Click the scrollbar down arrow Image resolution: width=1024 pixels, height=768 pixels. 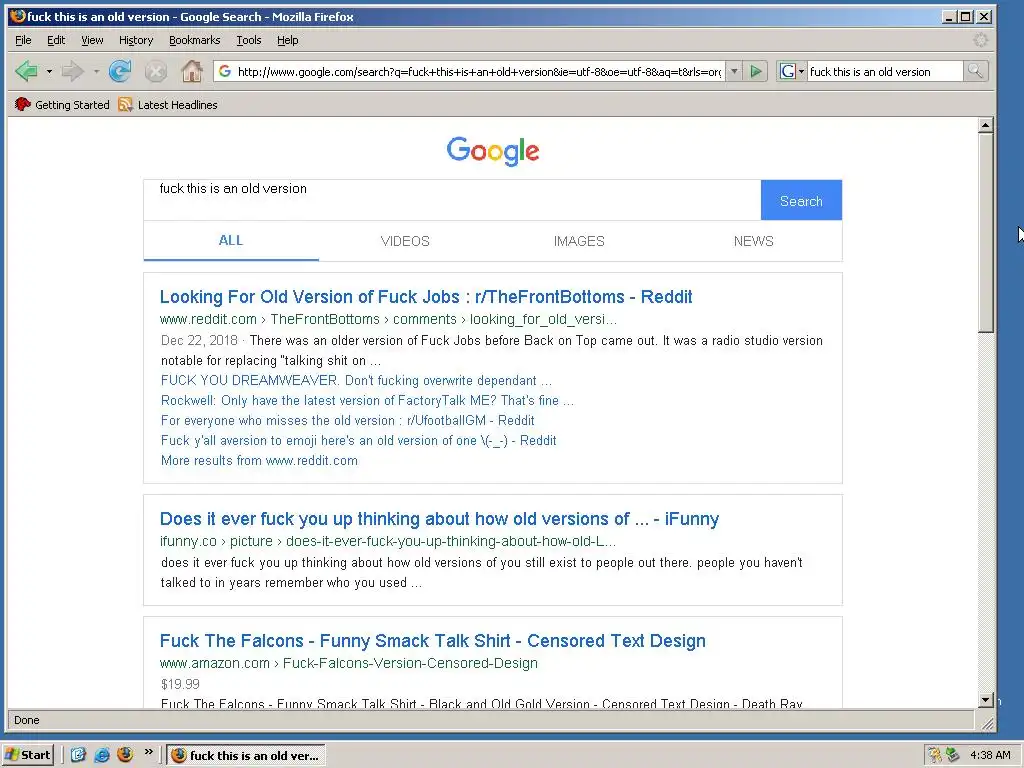[986, 700]
